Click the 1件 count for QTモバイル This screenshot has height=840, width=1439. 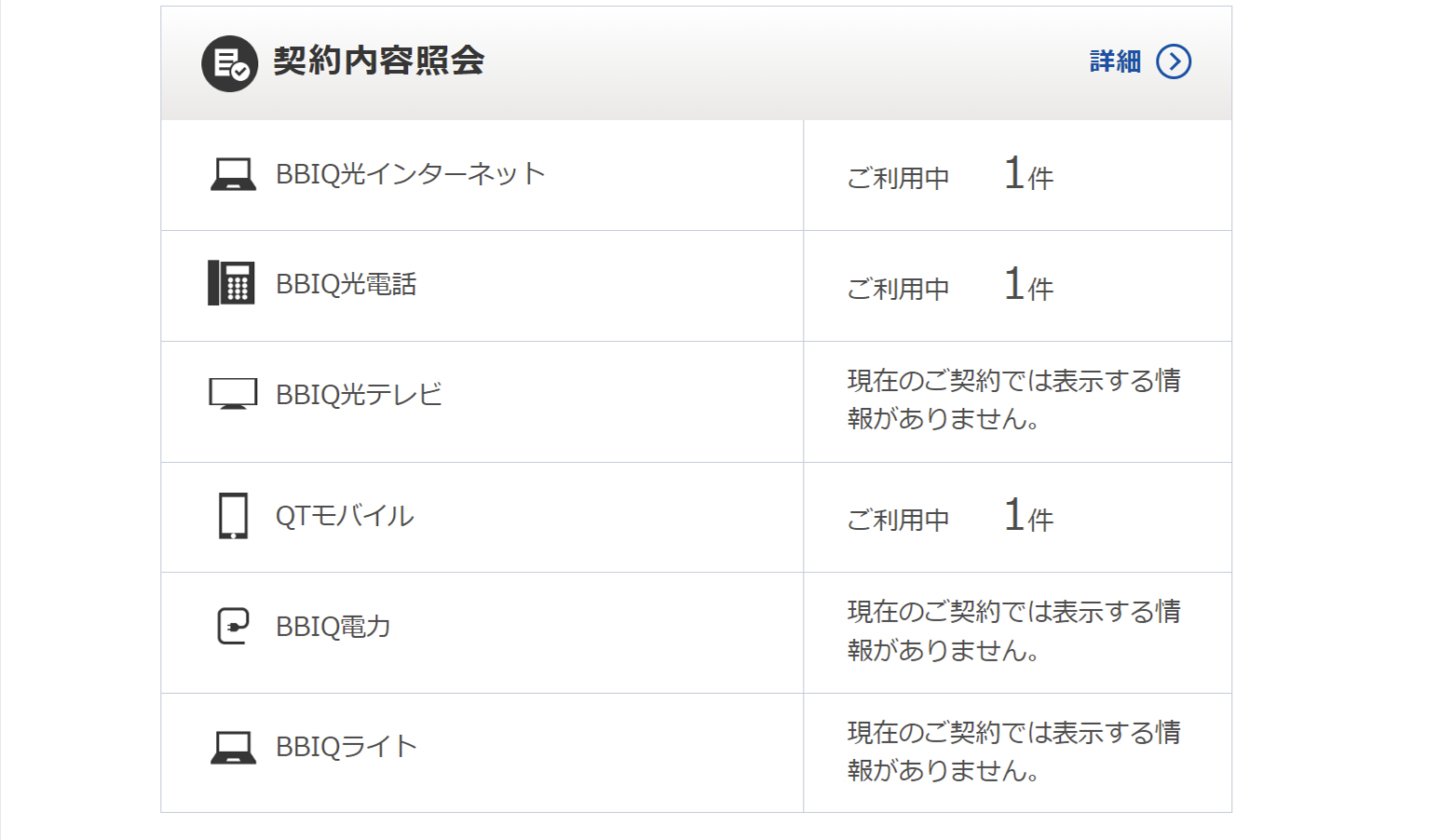pos(1028,516)
